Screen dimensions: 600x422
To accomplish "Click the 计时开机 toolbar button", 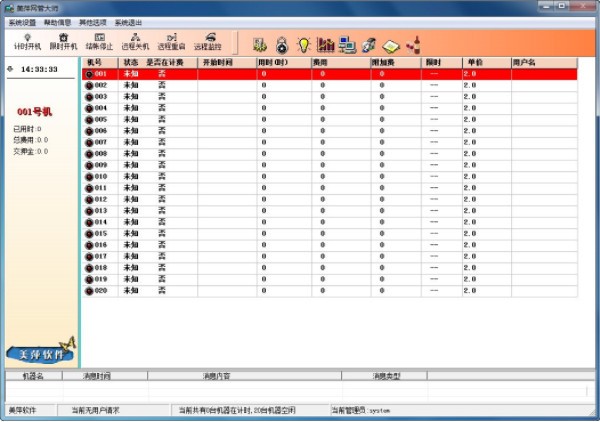I will click(27, 42).
